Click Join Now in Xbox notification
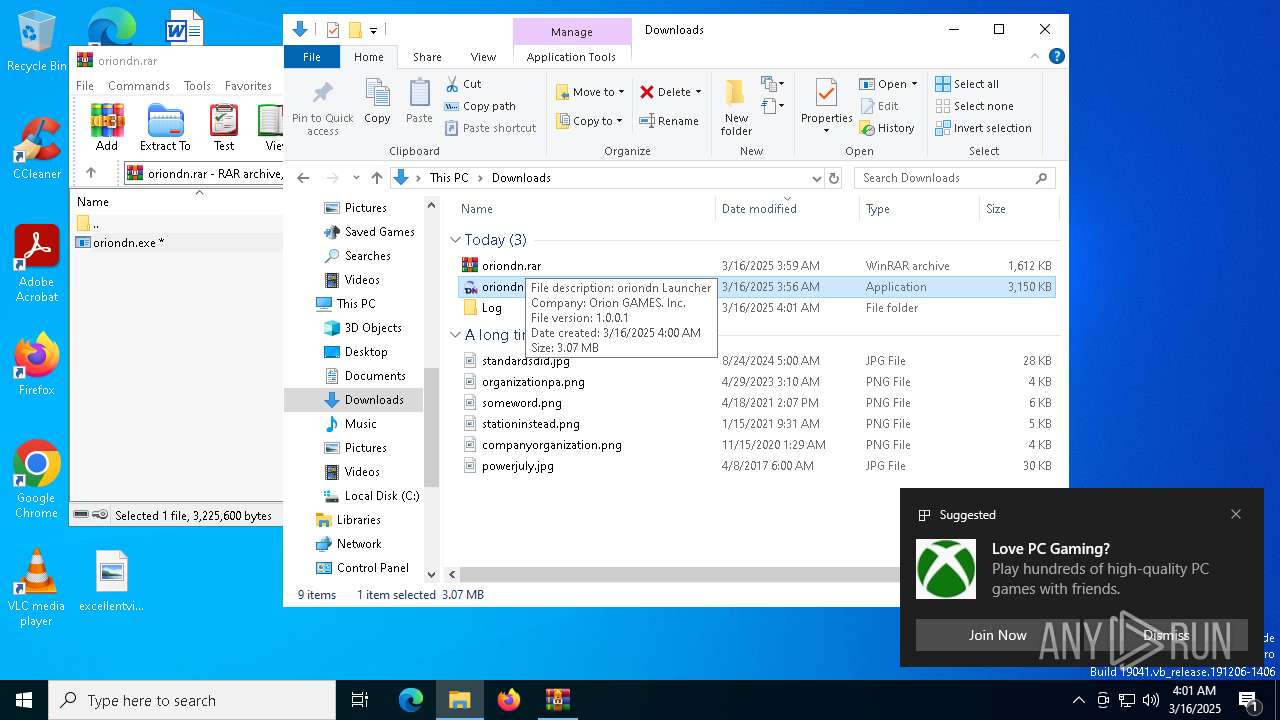Screen dimensions: 1280x720 tap(997, 635)
